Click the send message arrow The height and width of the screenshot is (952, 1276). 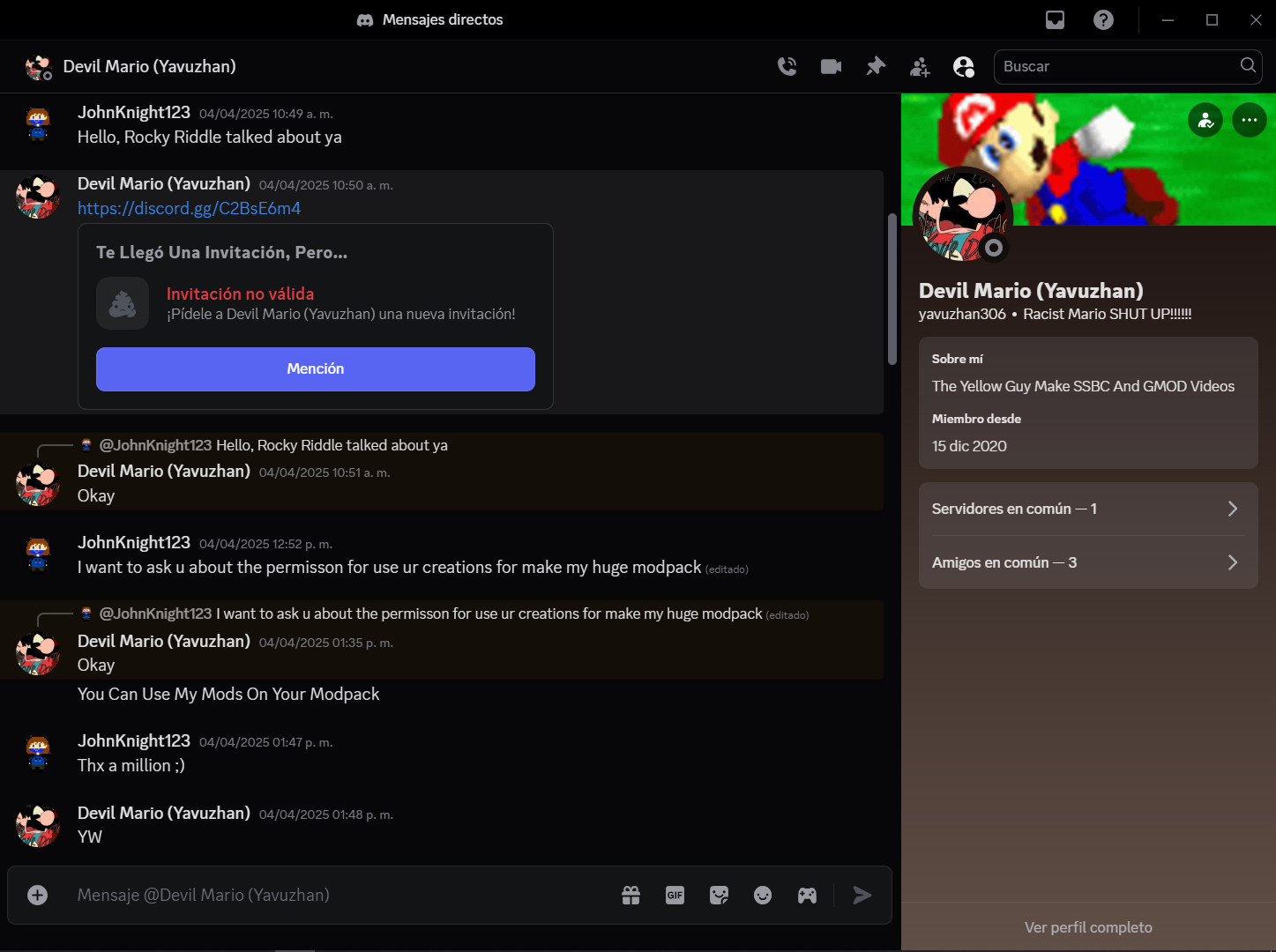tap(862, 895)
